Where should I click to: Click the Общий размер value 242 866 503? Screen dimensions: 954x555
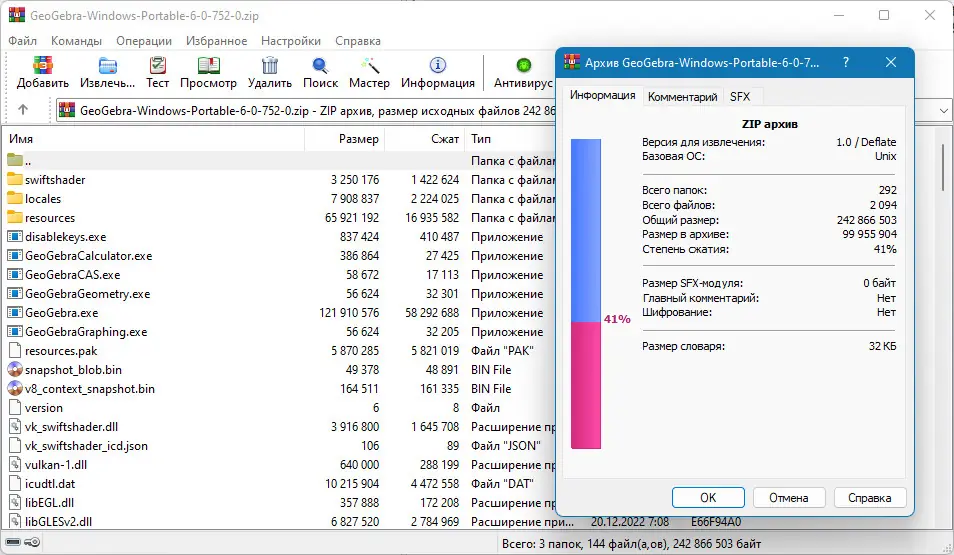(x=866, y=220)
